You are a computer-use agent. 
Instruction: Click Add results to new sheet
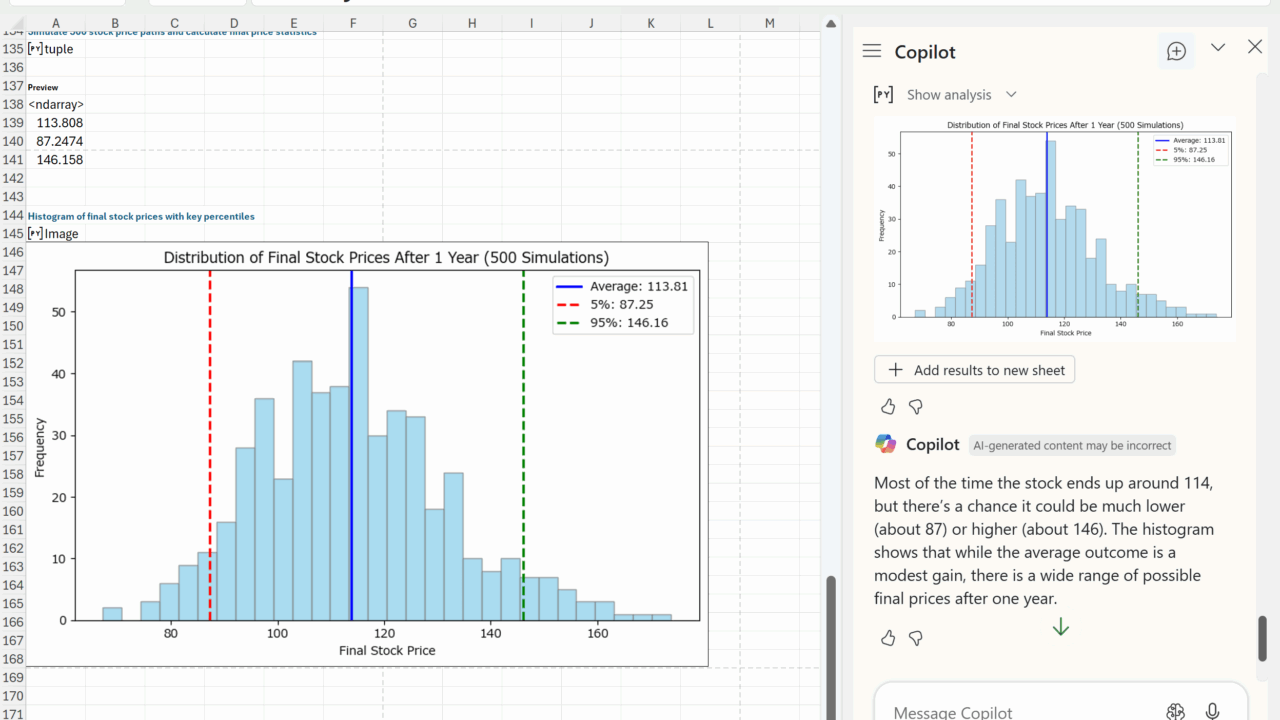click(974, 370)
